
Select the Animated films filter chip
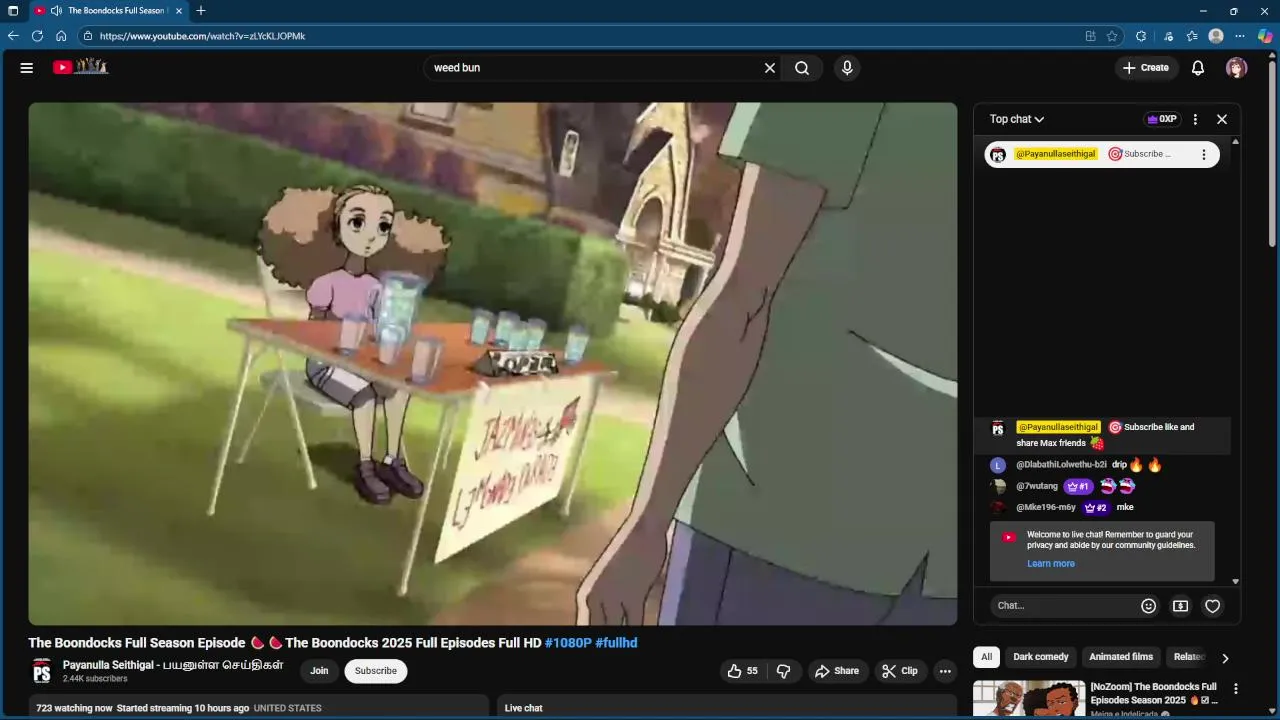[1121, 657]
